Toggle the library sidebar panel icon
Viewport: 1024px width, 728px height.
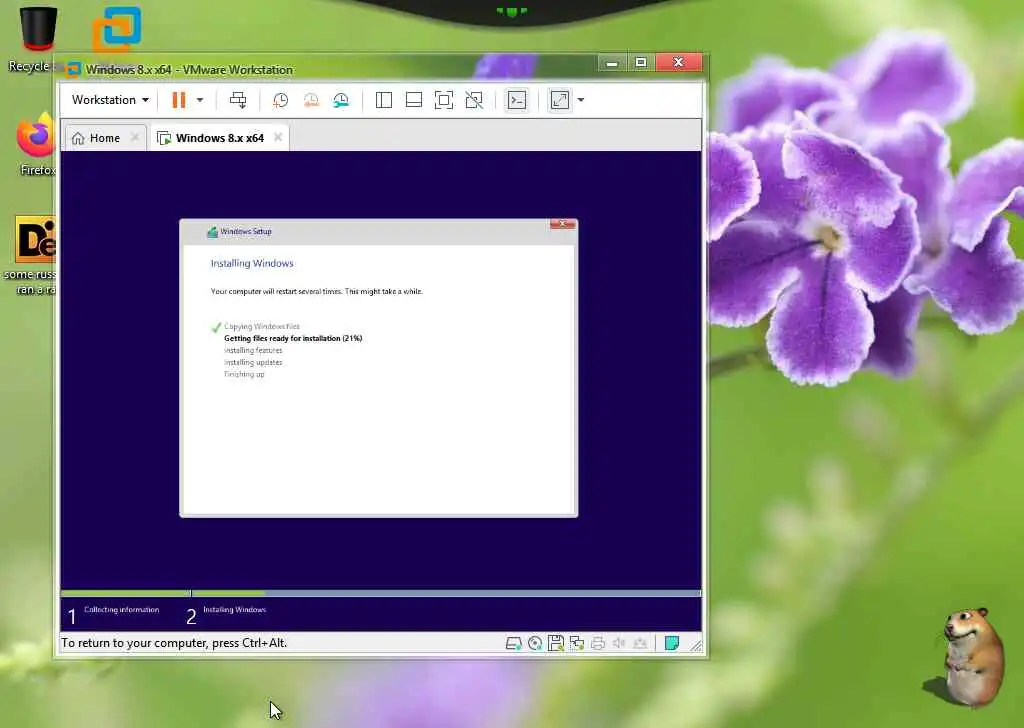(x=384, y=100)
